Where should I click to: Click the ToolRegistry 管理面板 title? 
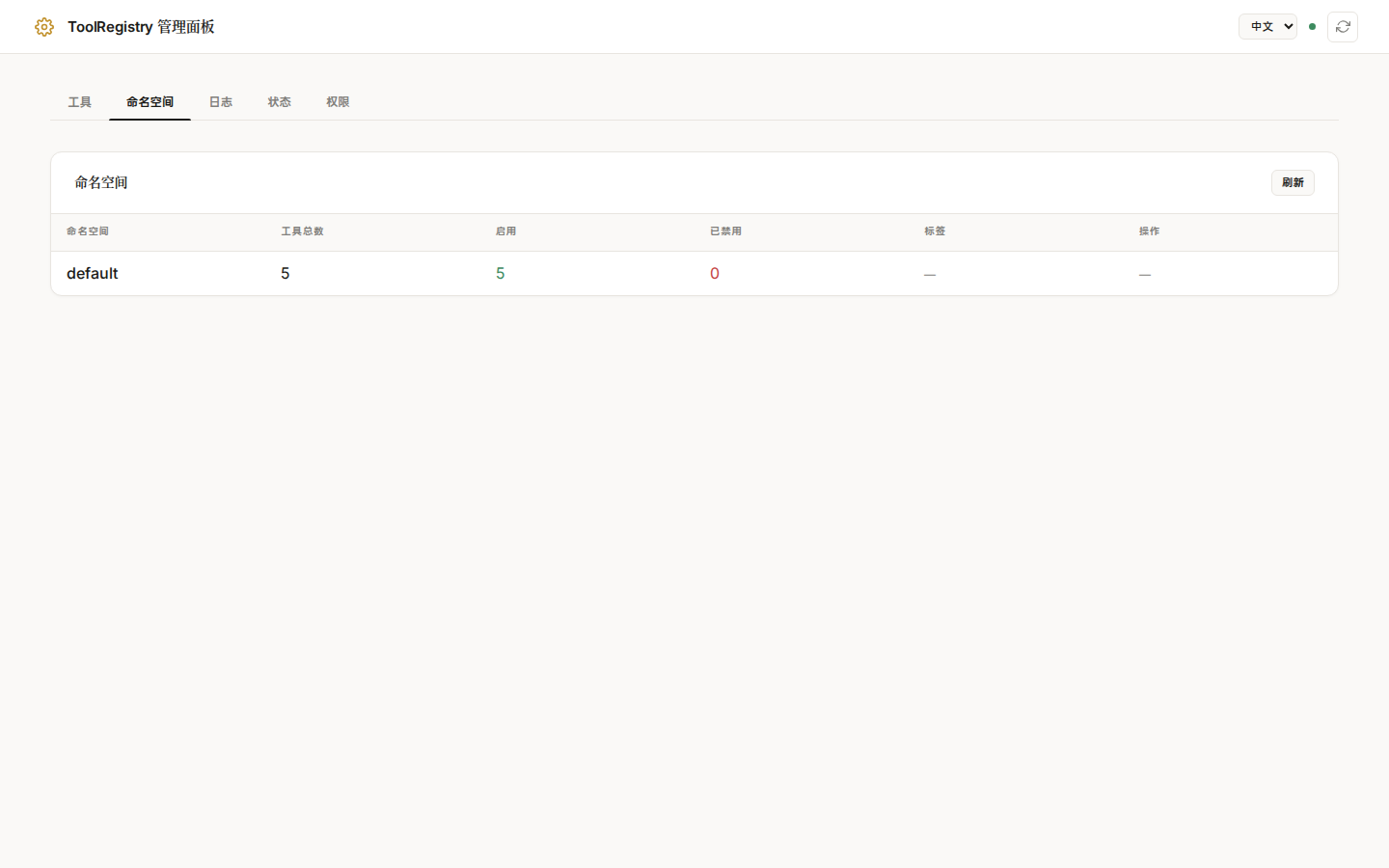[x=141, y=27]
